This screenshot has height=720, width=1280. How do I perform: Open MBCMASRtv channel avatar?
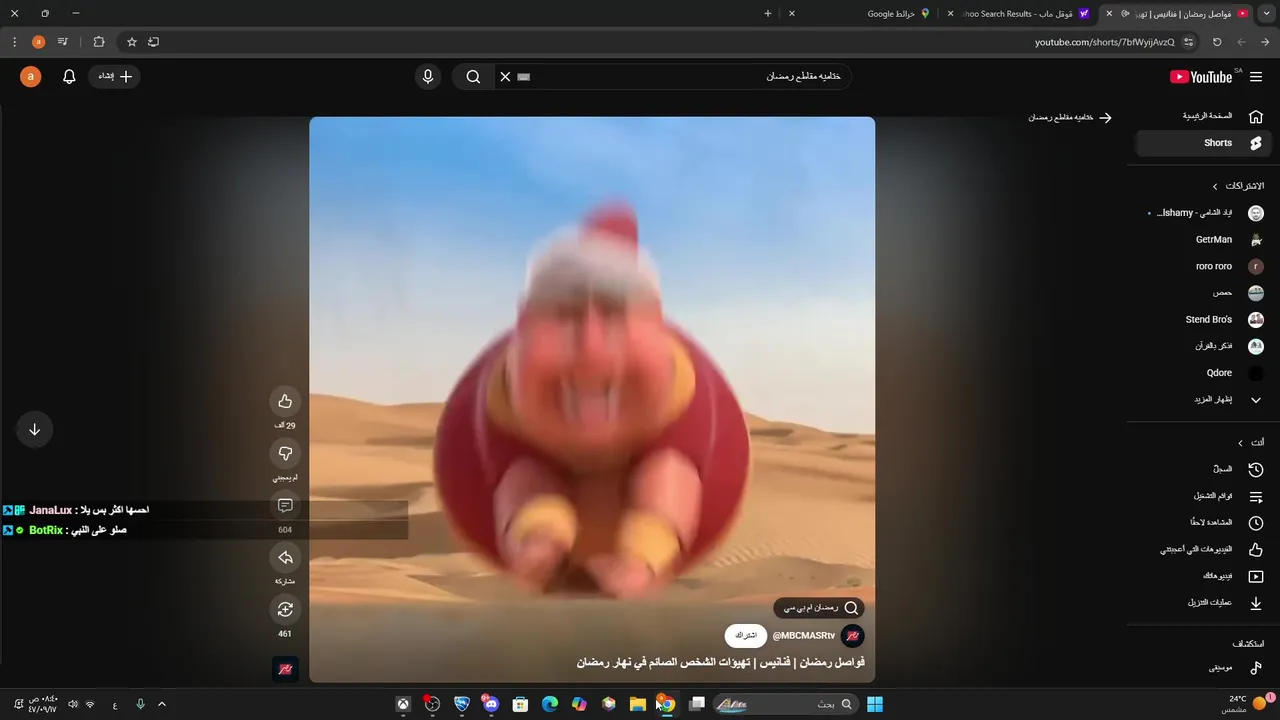coord(852,636)
